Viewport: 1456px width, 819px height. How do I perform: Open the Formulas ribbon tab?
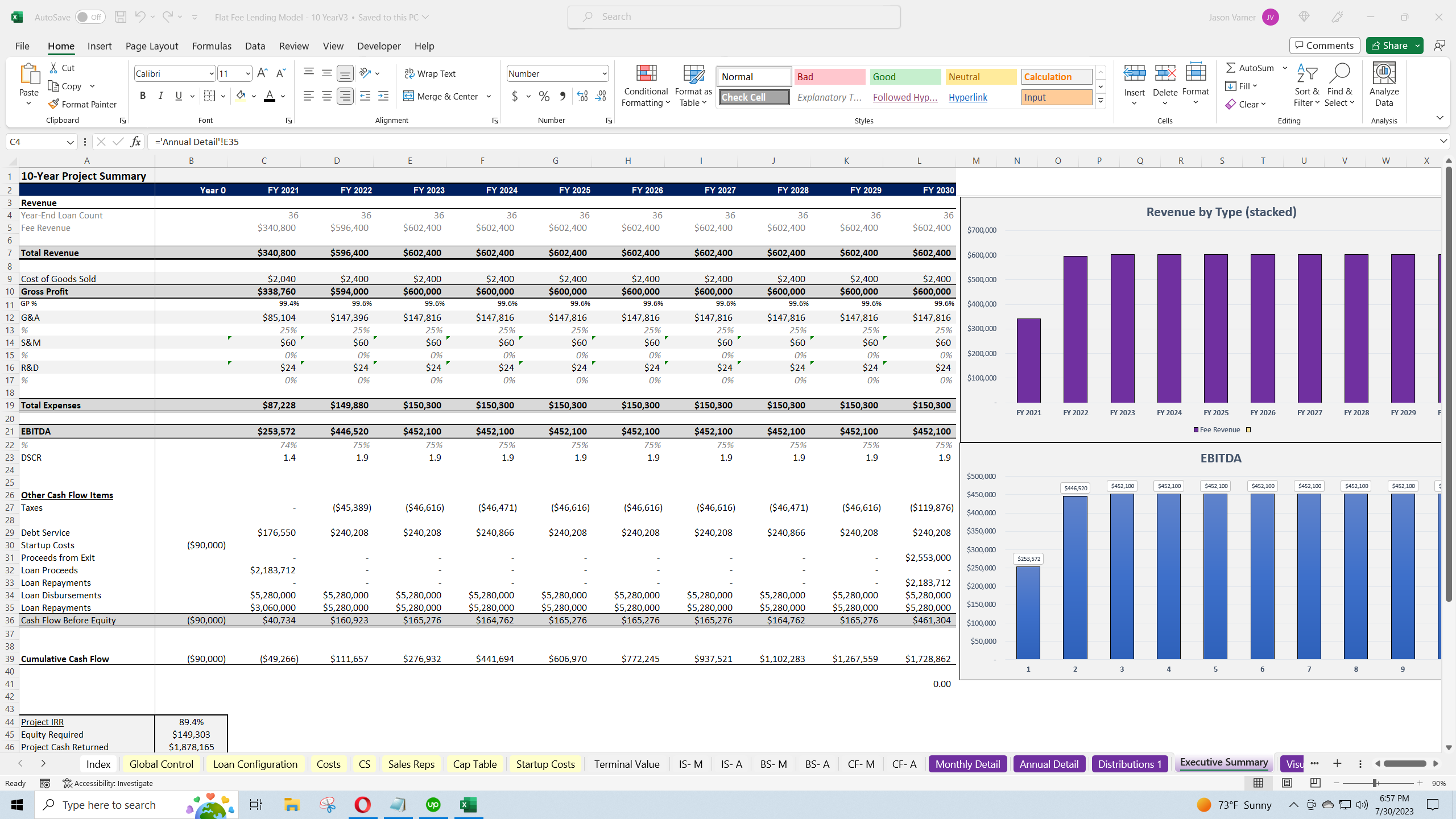click(x=212, y=46)
